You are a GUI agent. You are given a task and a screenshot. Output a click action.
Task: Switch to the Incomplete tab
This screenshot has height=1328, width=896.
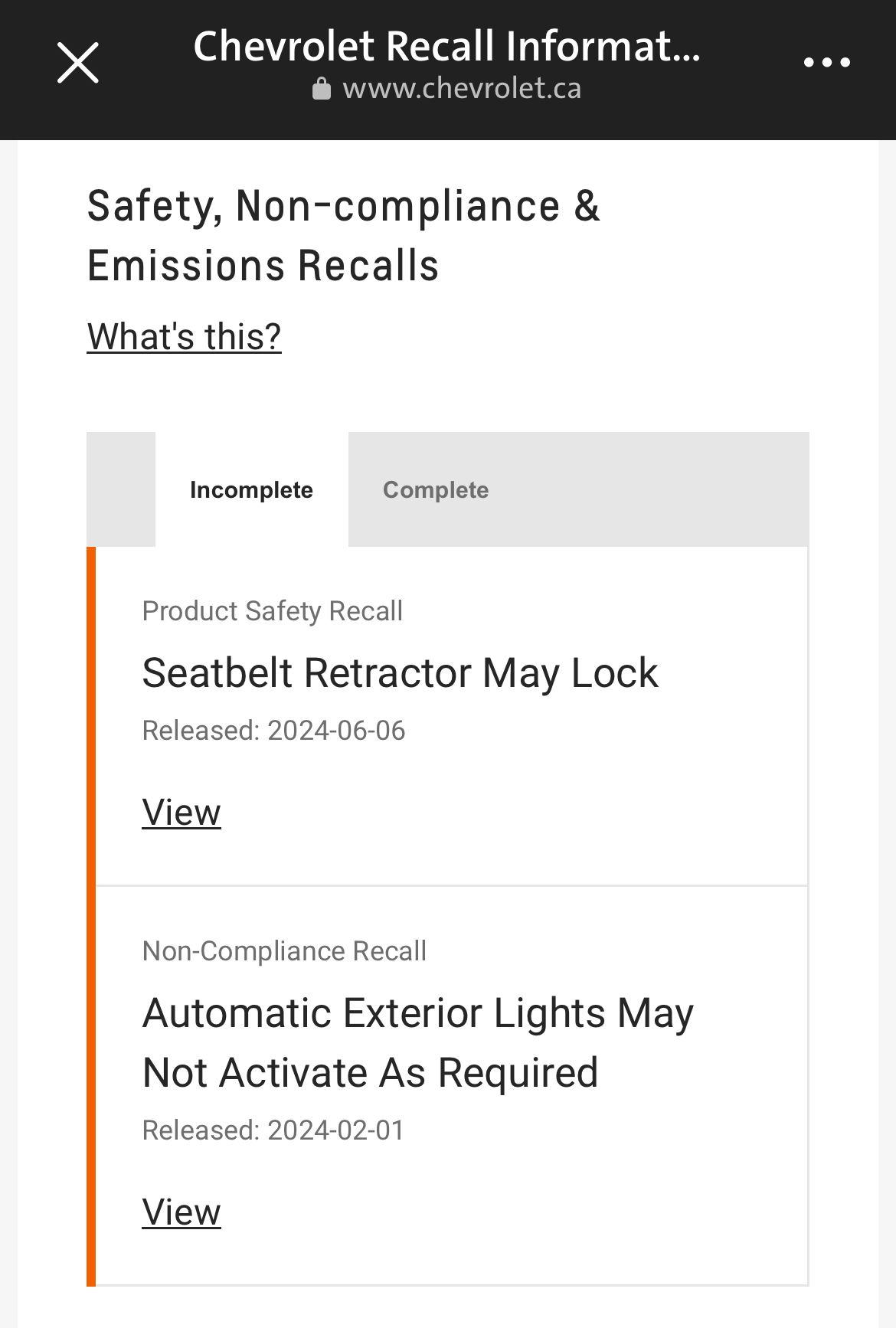(x=251, y=489)
